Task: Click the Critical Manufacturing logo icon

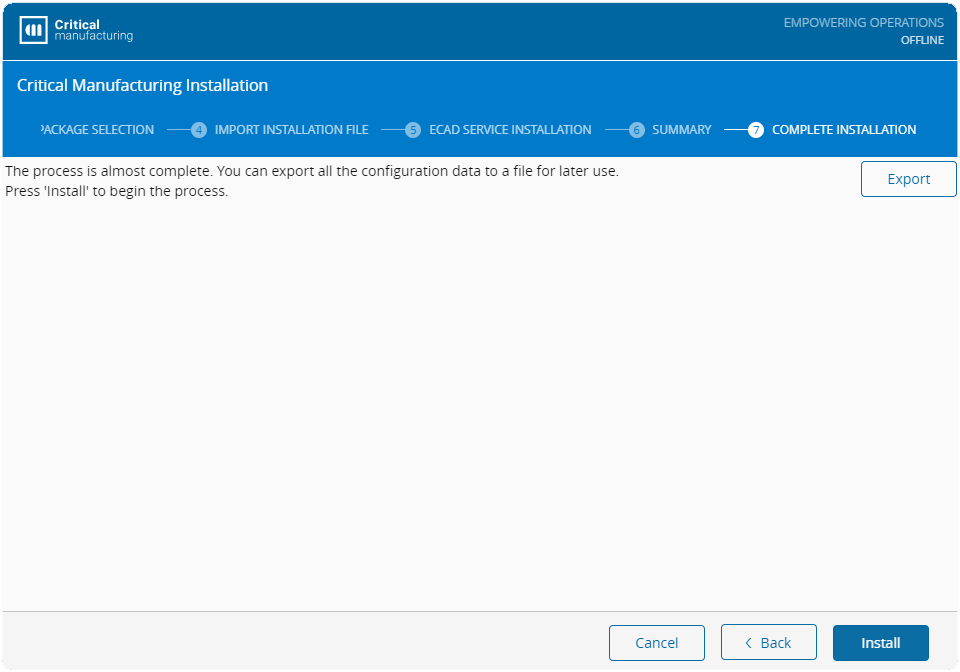Action: pyautogui.click(x=34, y=30)
